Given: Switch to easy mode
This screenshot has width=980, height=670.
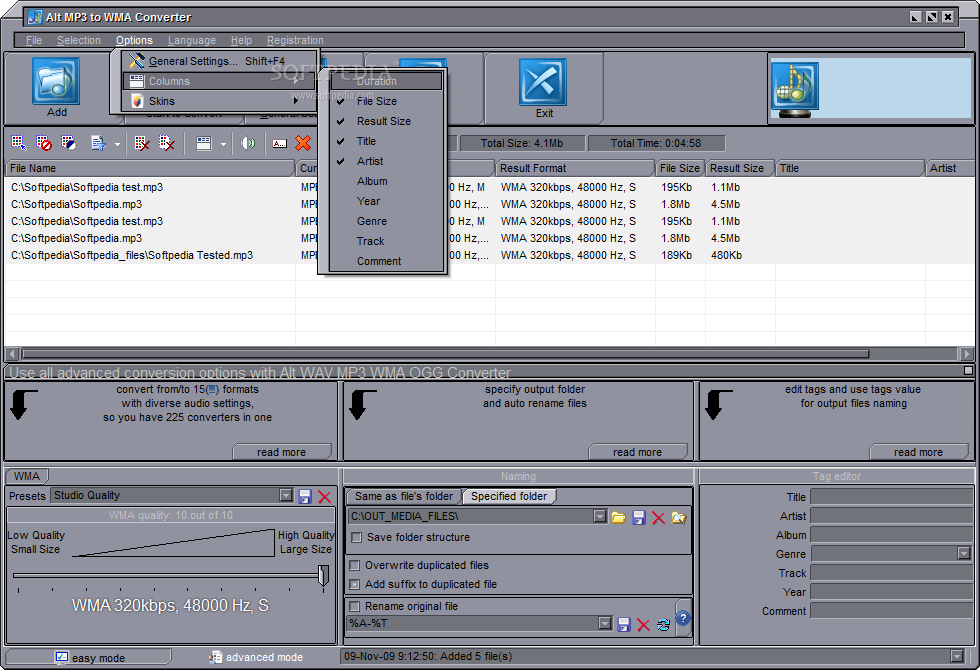Looking at the screenshot, I should pos(89,658).
